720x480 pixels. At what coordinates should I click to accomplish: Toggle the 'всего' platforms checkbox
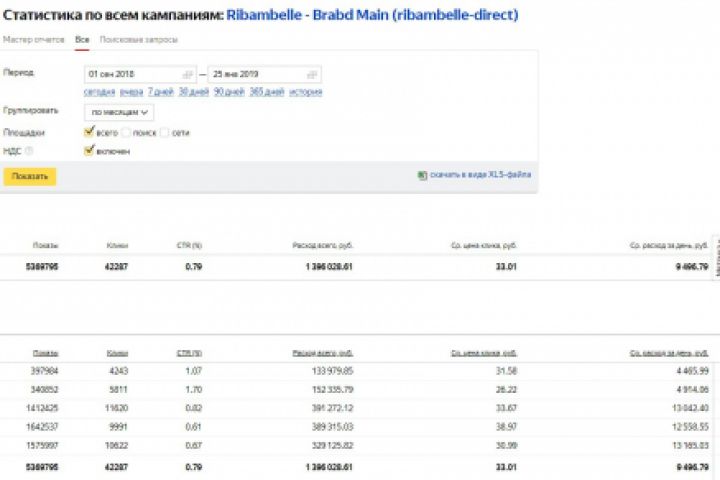tap(89, 132)
